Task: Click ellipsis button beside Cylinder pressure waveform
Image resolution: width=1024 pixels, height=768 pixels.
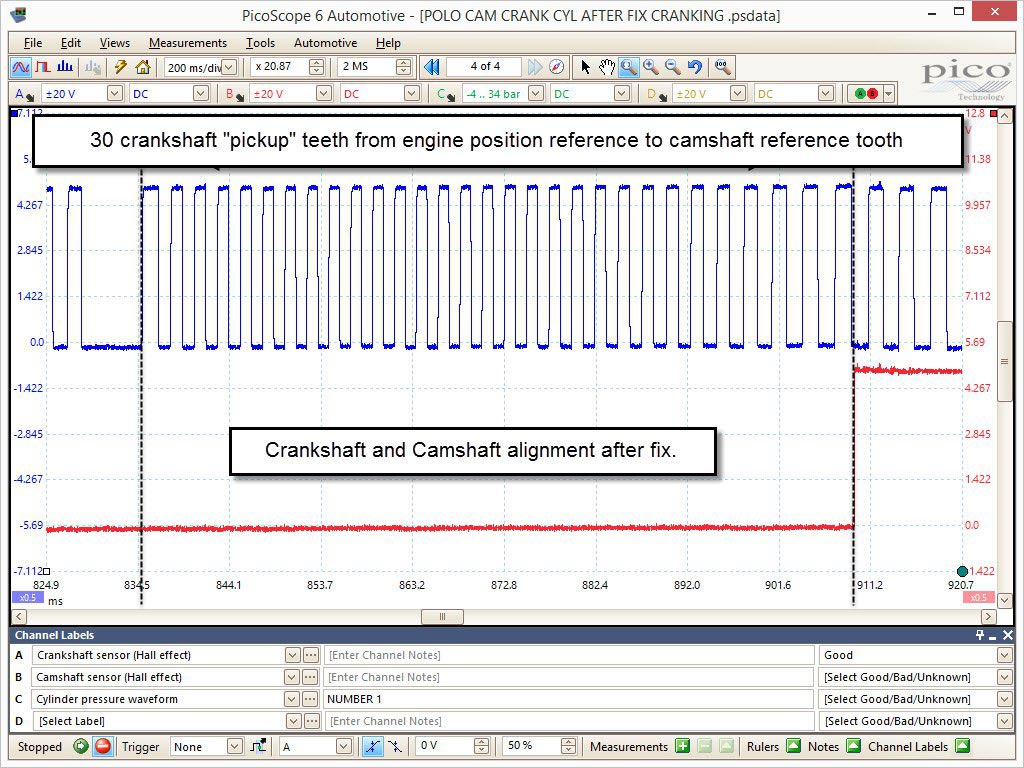Action: point(311,699)
